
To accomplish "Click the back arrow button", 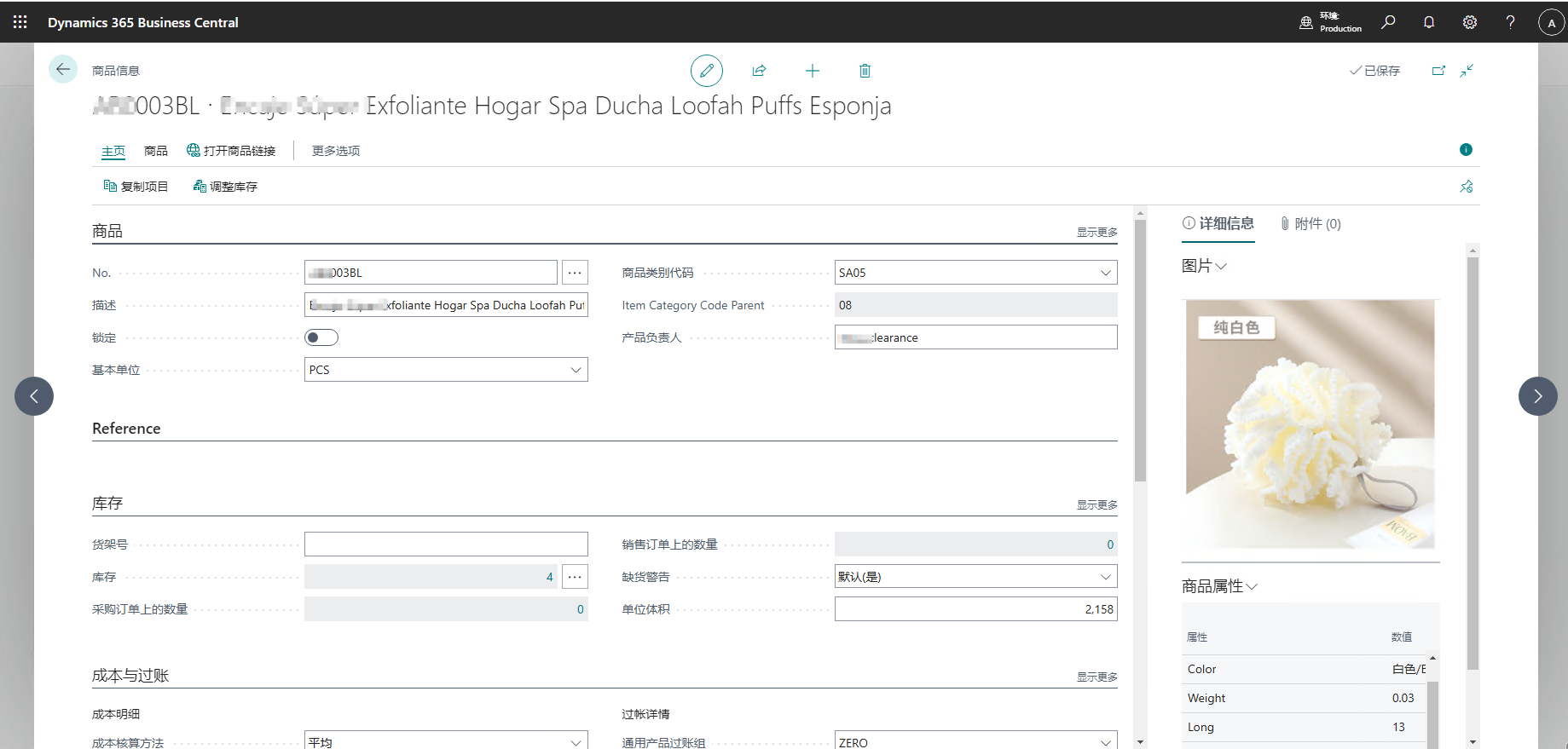I will click(63, 70).
